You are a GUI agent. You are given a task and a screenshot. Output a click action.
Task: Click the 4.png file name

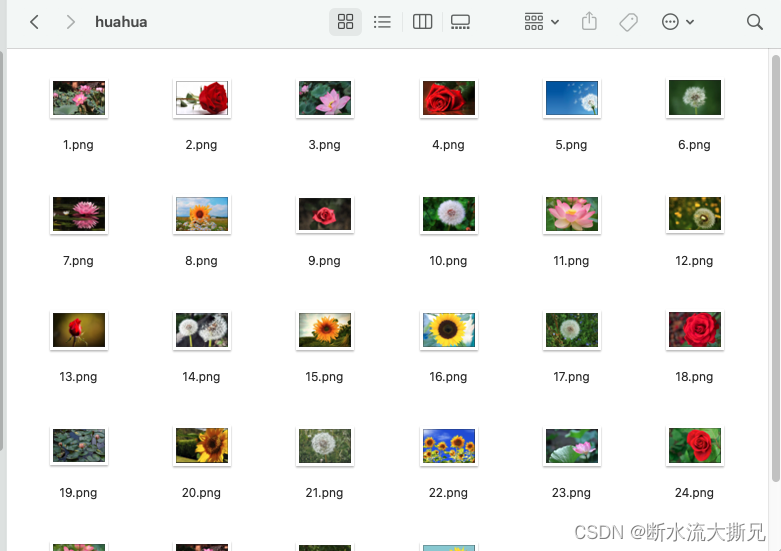point(448,145)
